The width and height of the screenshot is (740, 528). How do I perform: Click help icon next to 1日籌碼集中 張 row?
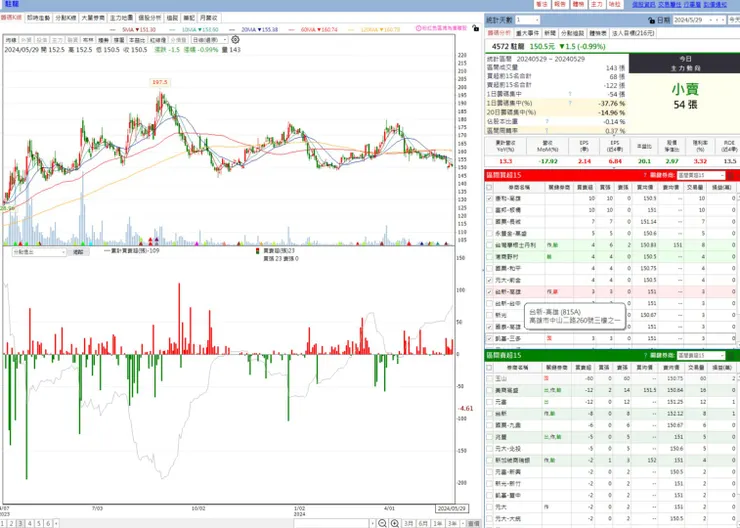tap(570, 94)
